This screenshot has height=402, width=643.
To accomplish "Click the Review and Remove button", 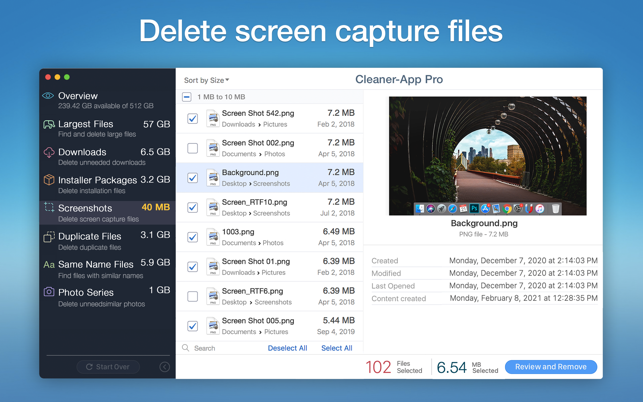I will (551, 367).
